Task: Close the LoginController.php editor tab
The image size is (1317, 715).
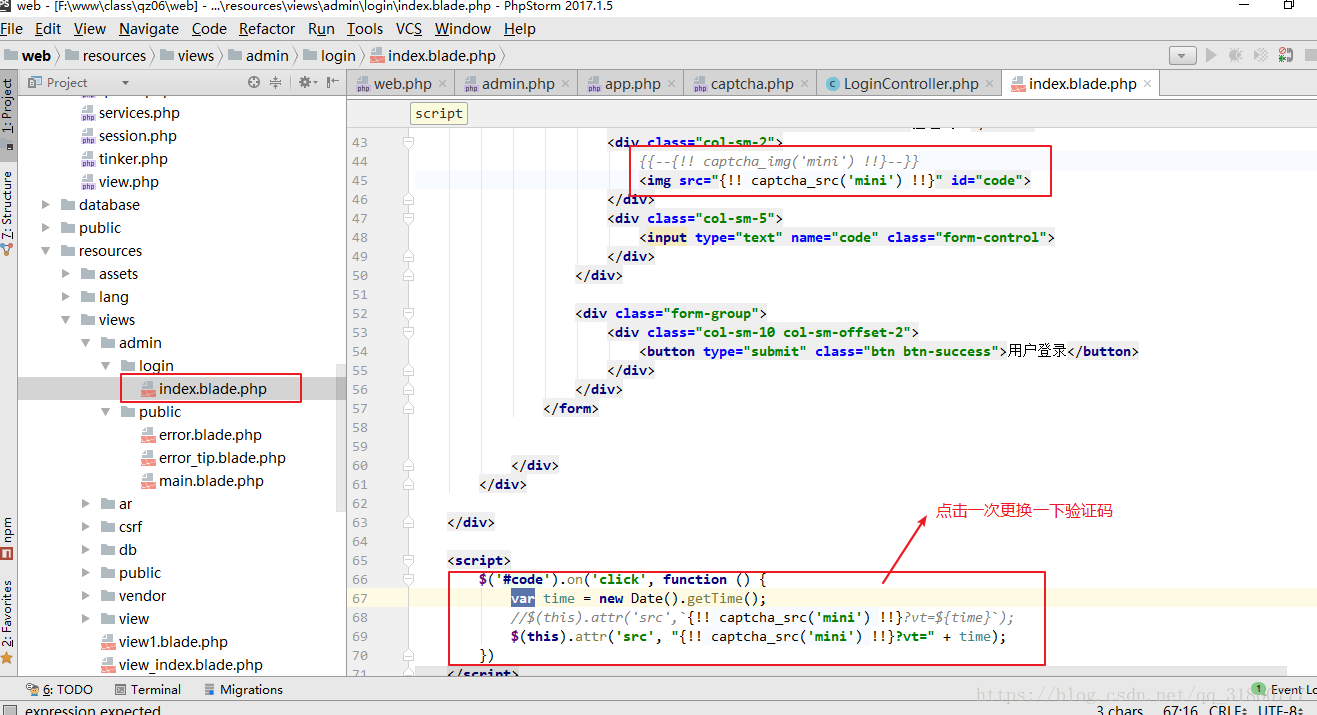Action: tap(989, 84)
